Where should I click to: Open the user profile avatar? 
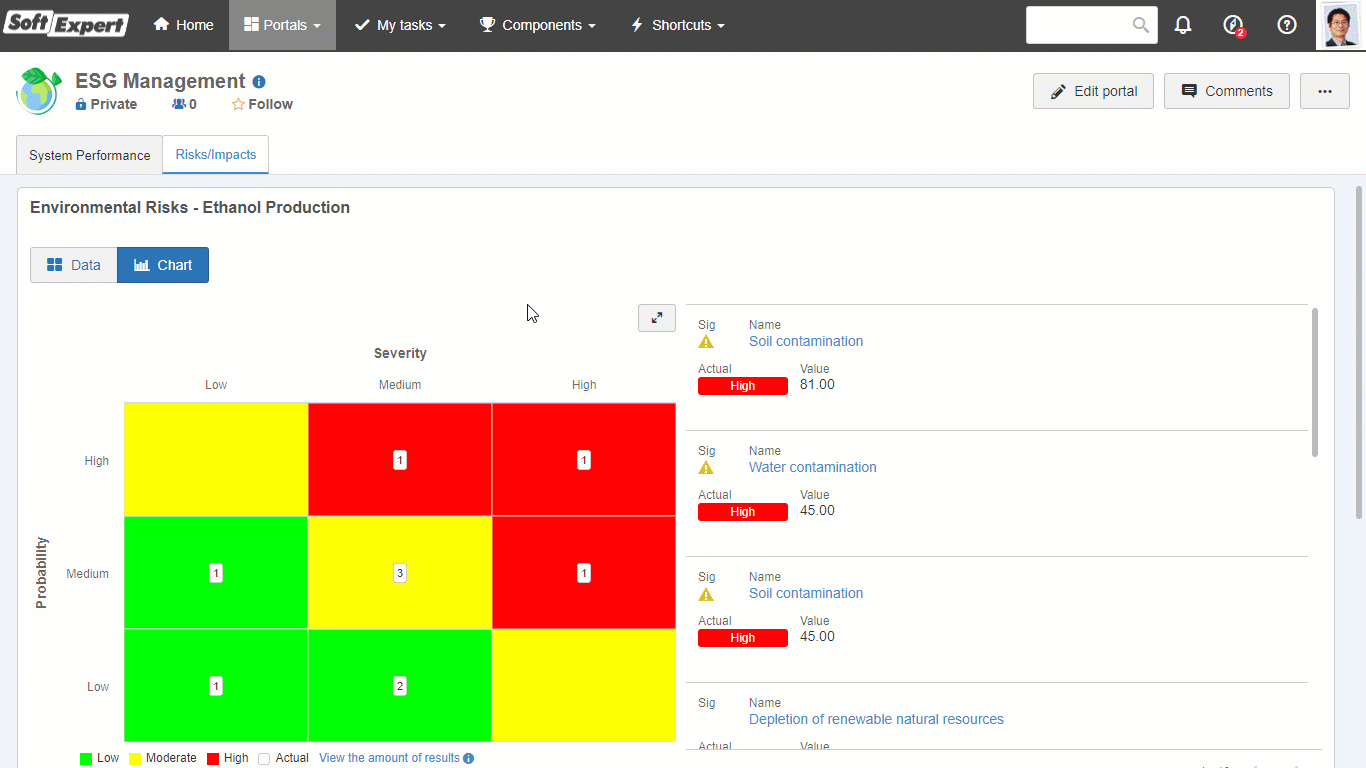point(1340,25)
